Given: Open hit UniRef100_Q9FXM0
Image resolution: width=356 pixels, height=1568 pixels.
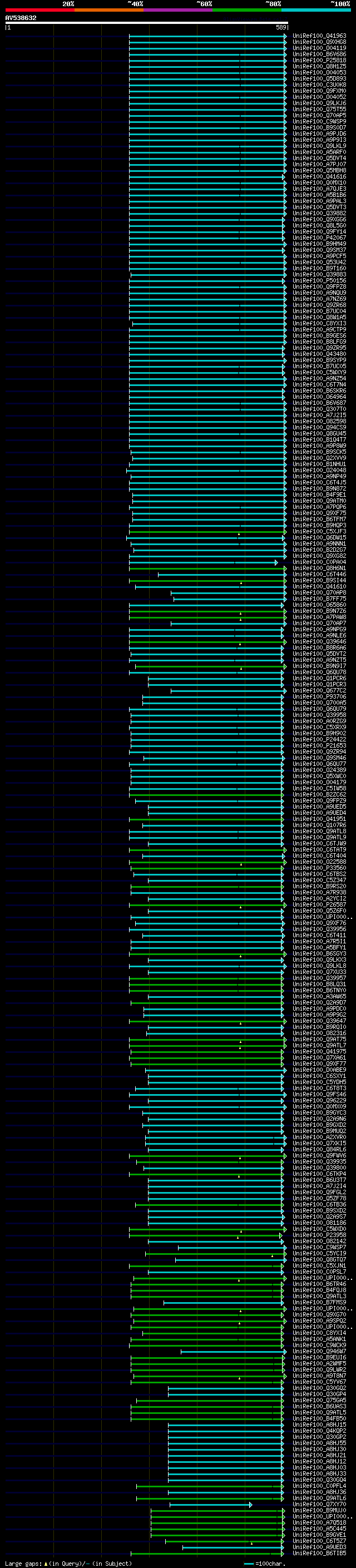Looking at the screenshot, I should pyautogui.click(x=319, y=91).
